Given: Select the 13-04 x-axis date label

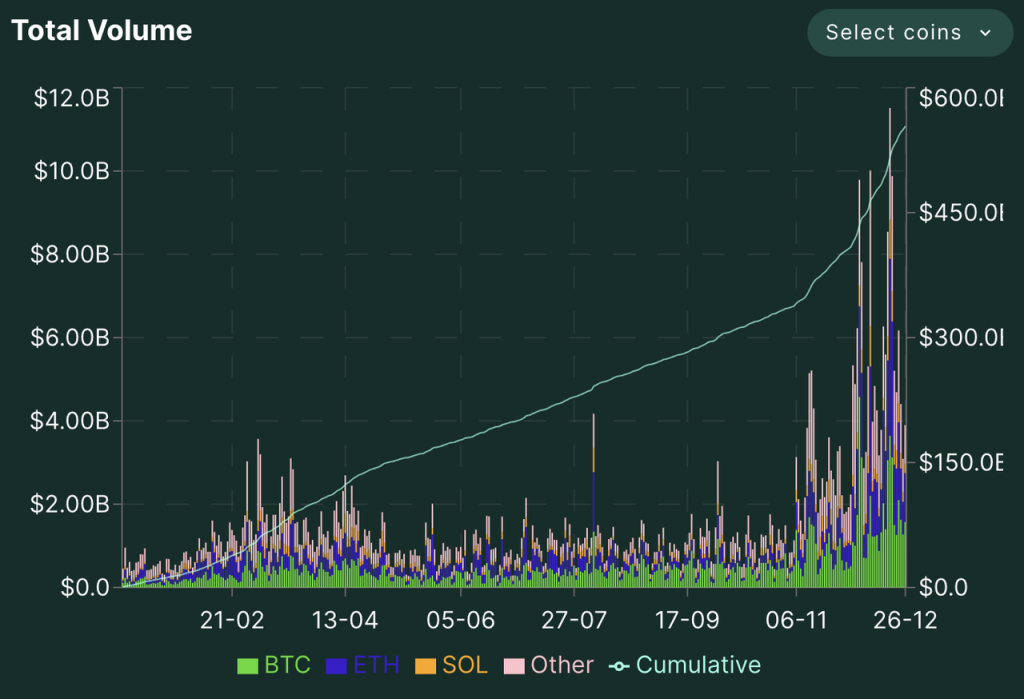Looking at the screenshot, I should tap(345, 620).
